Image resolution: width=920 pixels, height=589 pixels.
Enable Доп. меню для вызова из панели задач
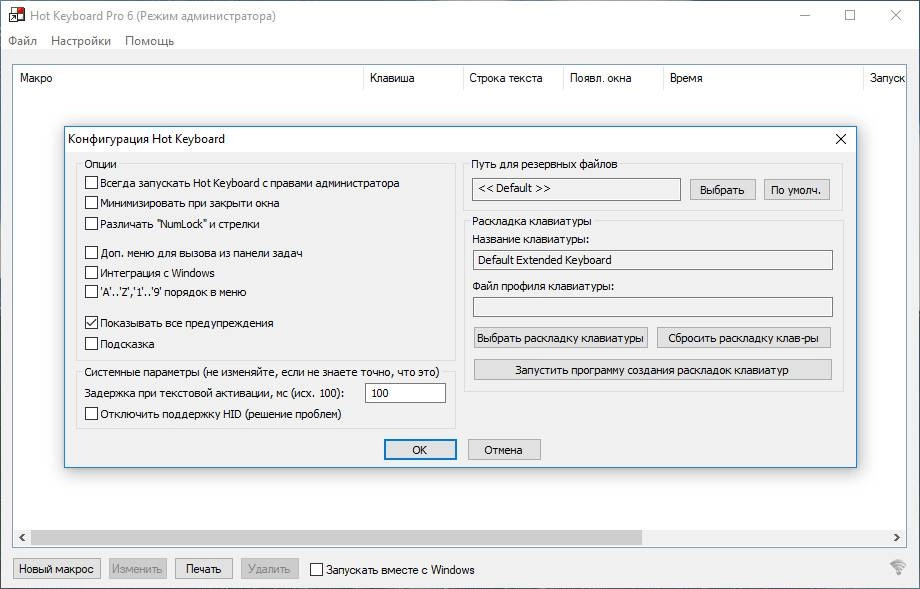click(91, 253)
